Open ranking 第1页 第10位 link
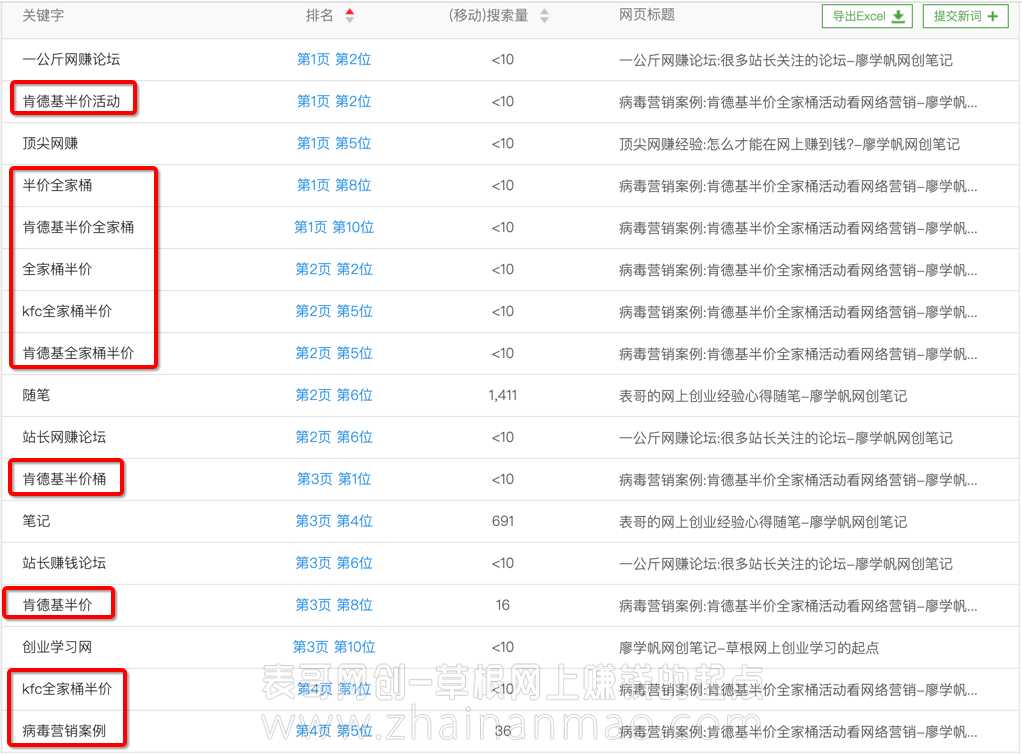This screenshot has width=1022, height=754. (334, 227)
